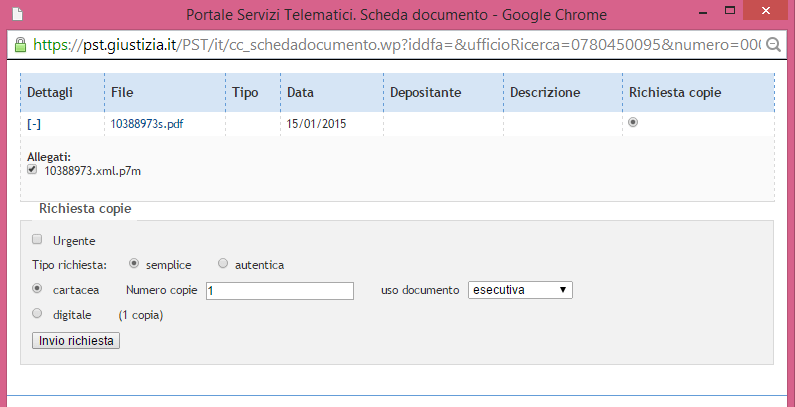Viewport: 795px width, 407px height.
Task: Choose the autentica request type
Action: [223, 264]
